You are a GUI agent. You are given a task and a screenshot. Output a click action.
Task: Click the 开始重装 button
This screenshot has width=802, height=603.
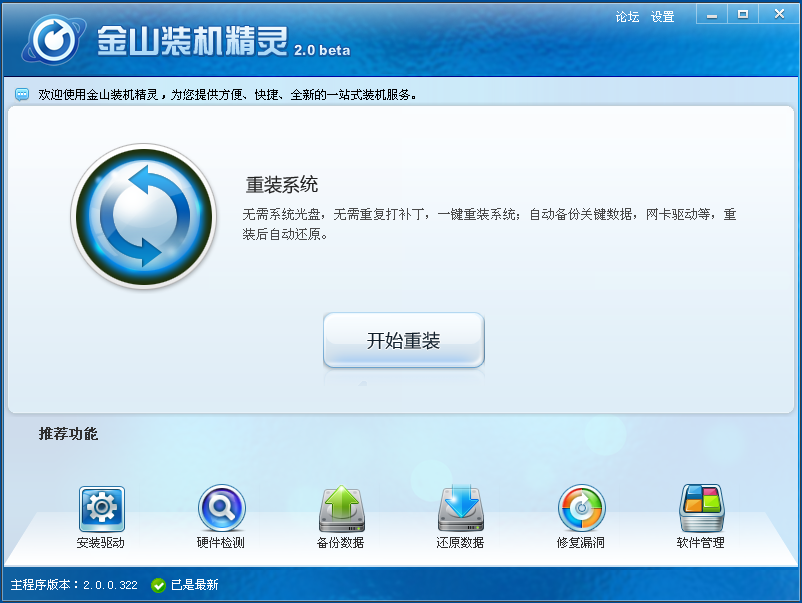pyautogui.click(x=404, y=340)
